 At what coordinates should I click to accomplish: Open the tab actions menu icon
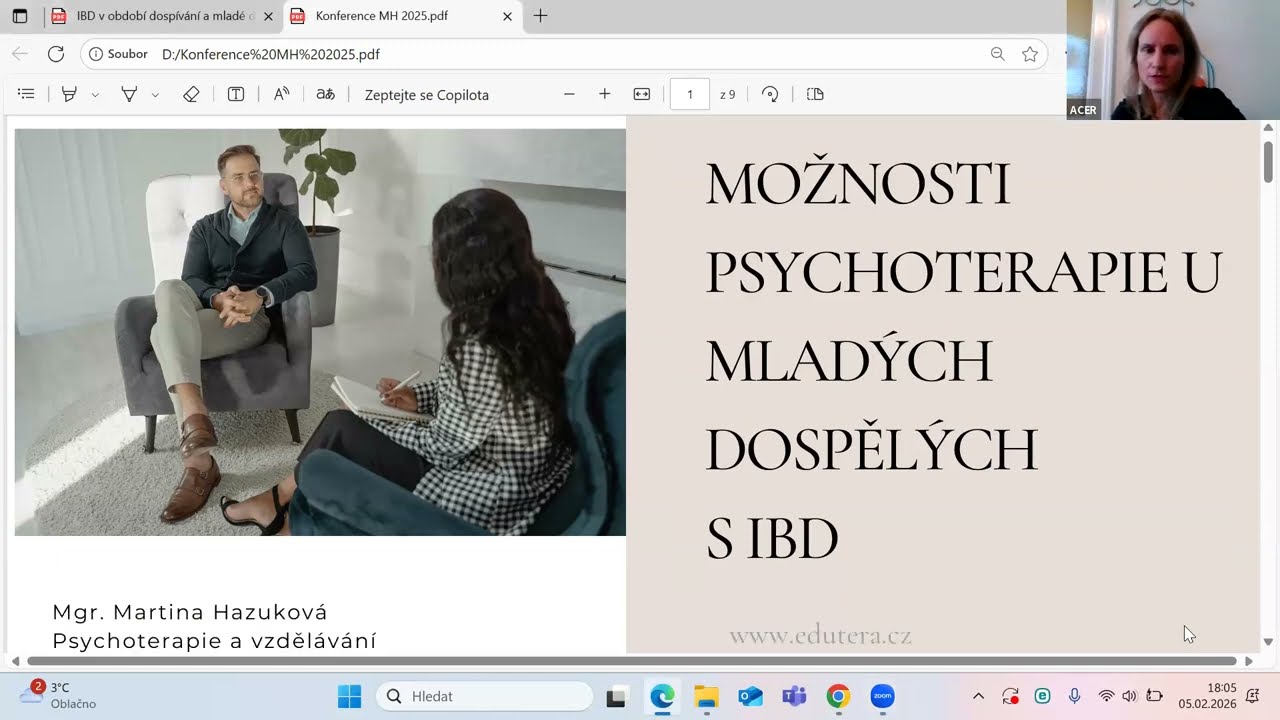pyautogui.click(x=19, y=16)
